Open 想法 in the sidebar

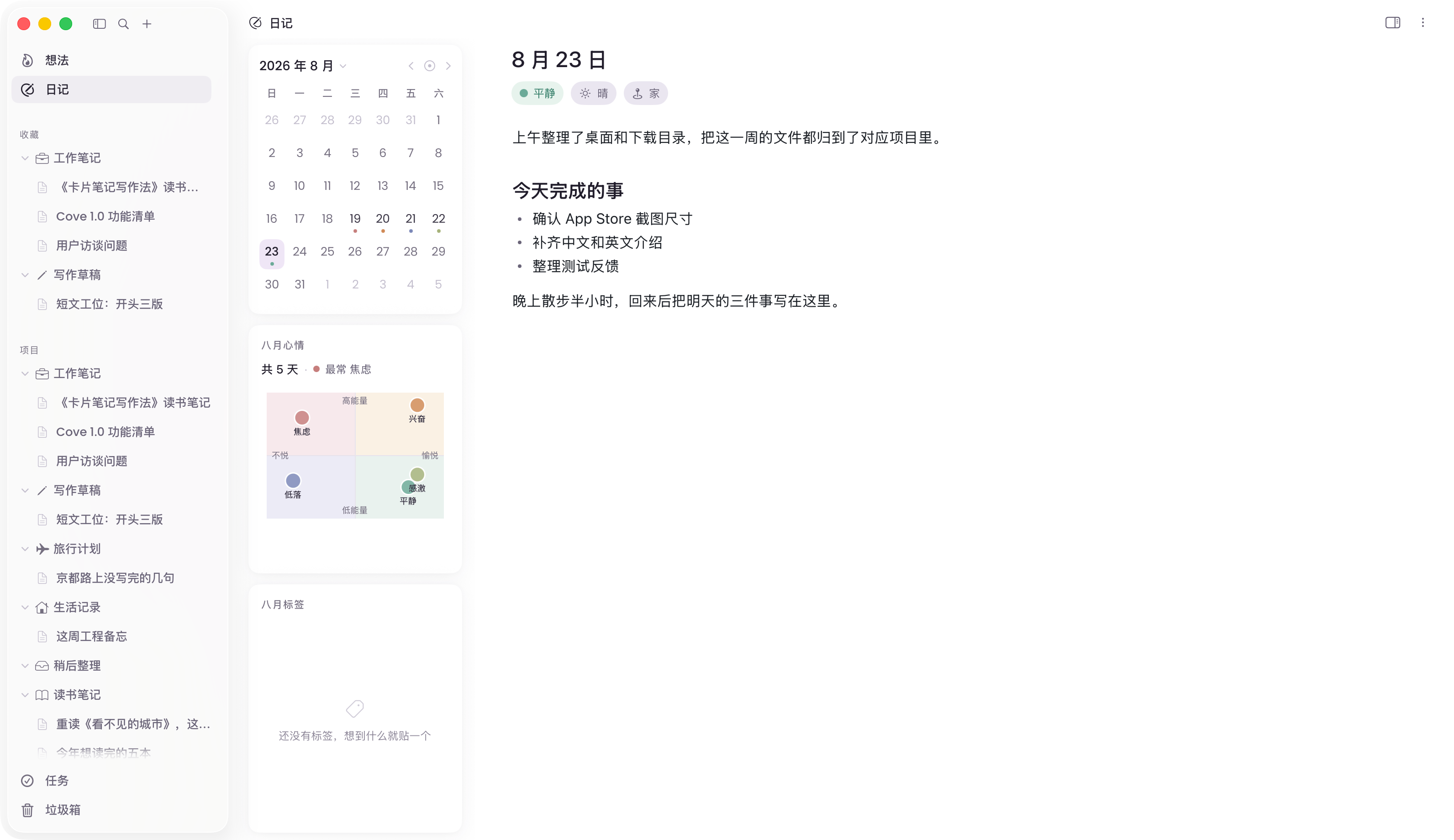coord(111,60)
